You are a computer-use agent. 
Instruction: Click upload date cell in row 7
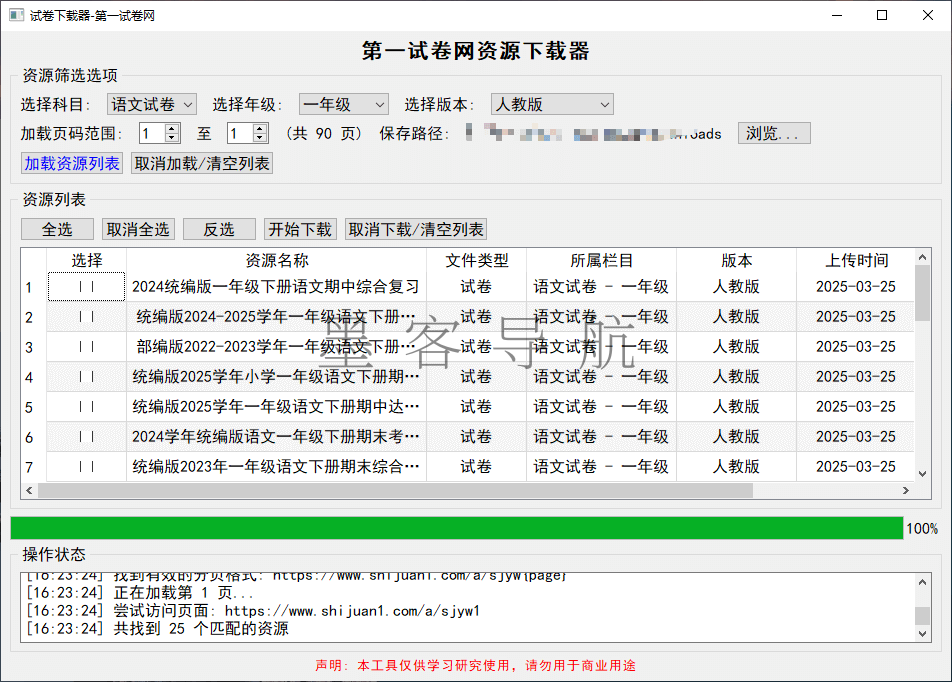coord(855,466)
